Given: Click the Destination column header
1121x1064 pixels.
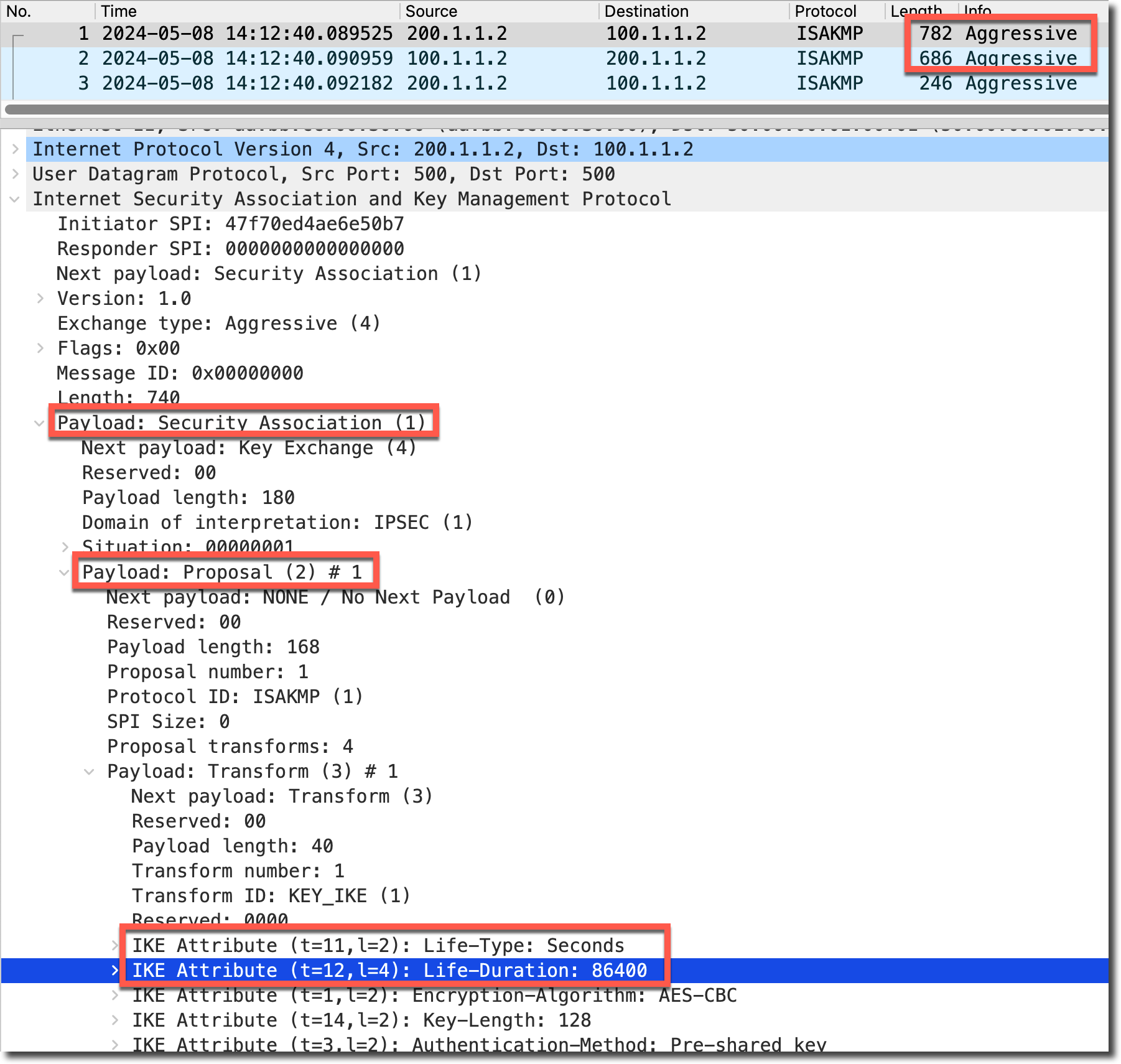Looking at the screenshot, I should click(x=646, y=11).
